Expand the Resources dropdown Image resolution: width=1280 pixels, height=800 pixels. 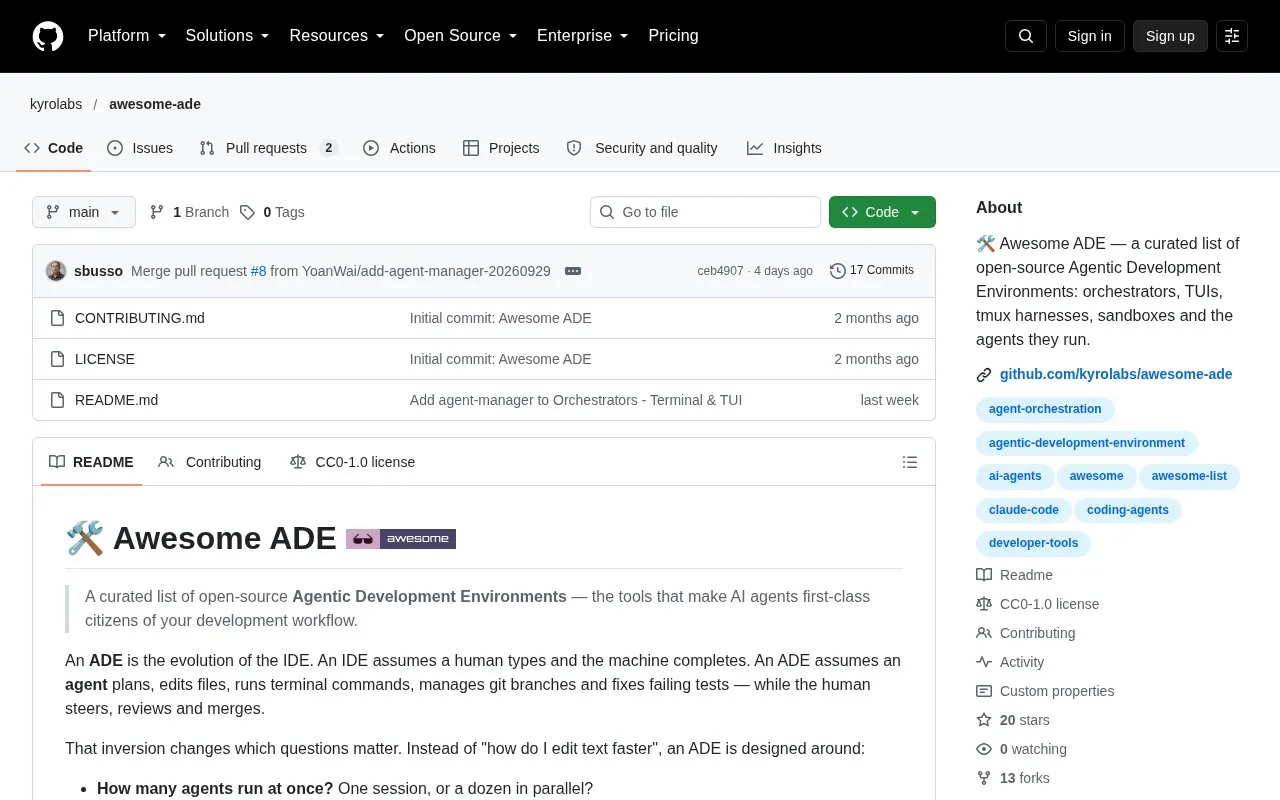click(337, 36)
